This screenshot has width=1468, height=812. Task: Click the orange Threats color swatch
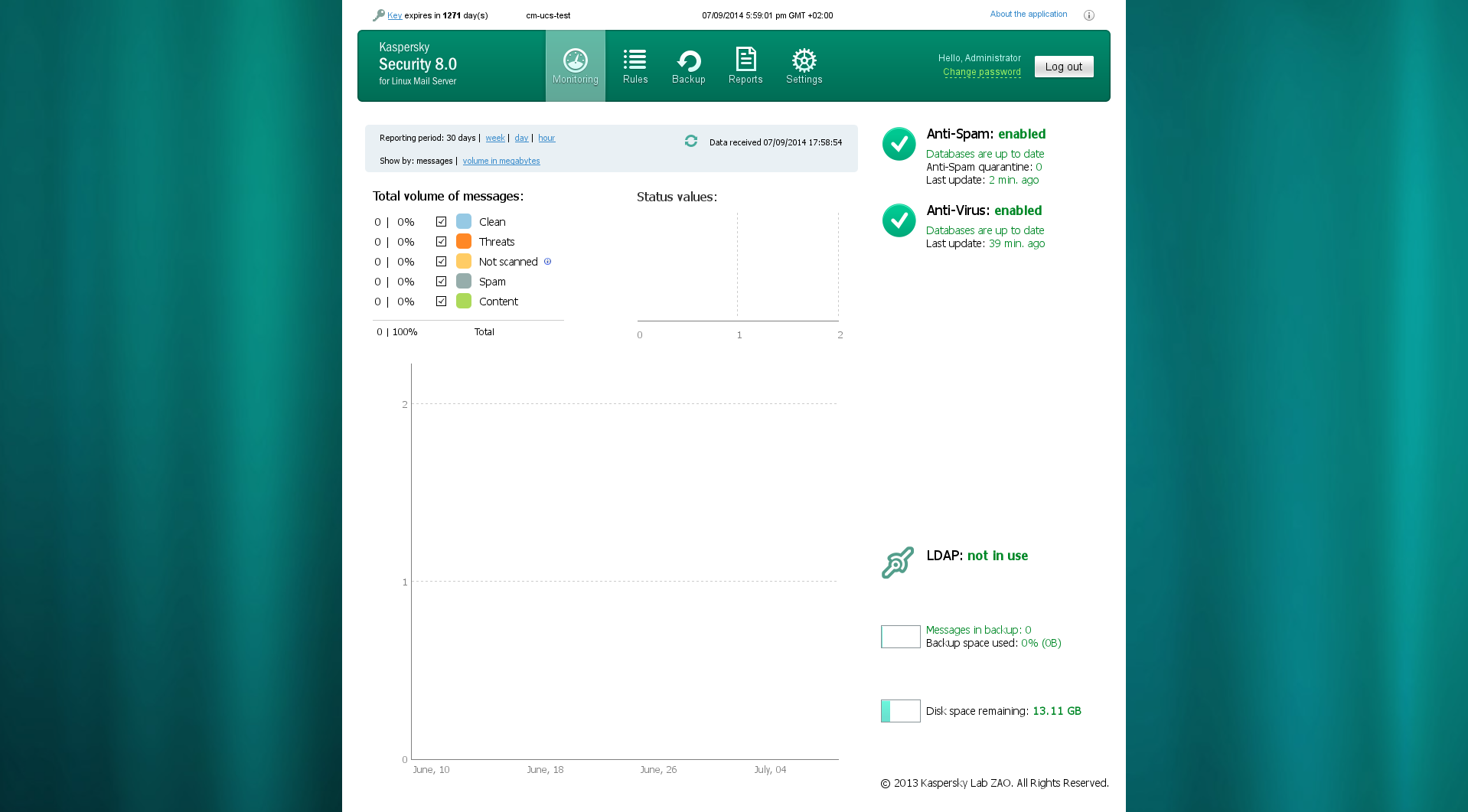(x=464, y=242)
